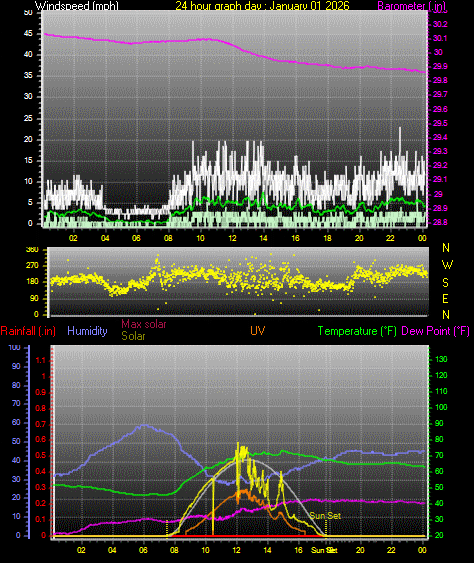Click the '30.2' barometer axis value
The height and width of the screenshot is (563, 474).
click(440, 24)
